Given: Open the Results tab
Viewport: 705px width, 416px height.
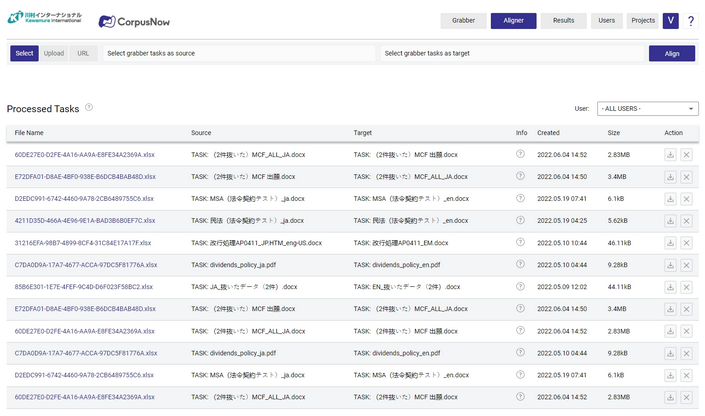Looking at the screenshot, I should (x=564, y=20).
